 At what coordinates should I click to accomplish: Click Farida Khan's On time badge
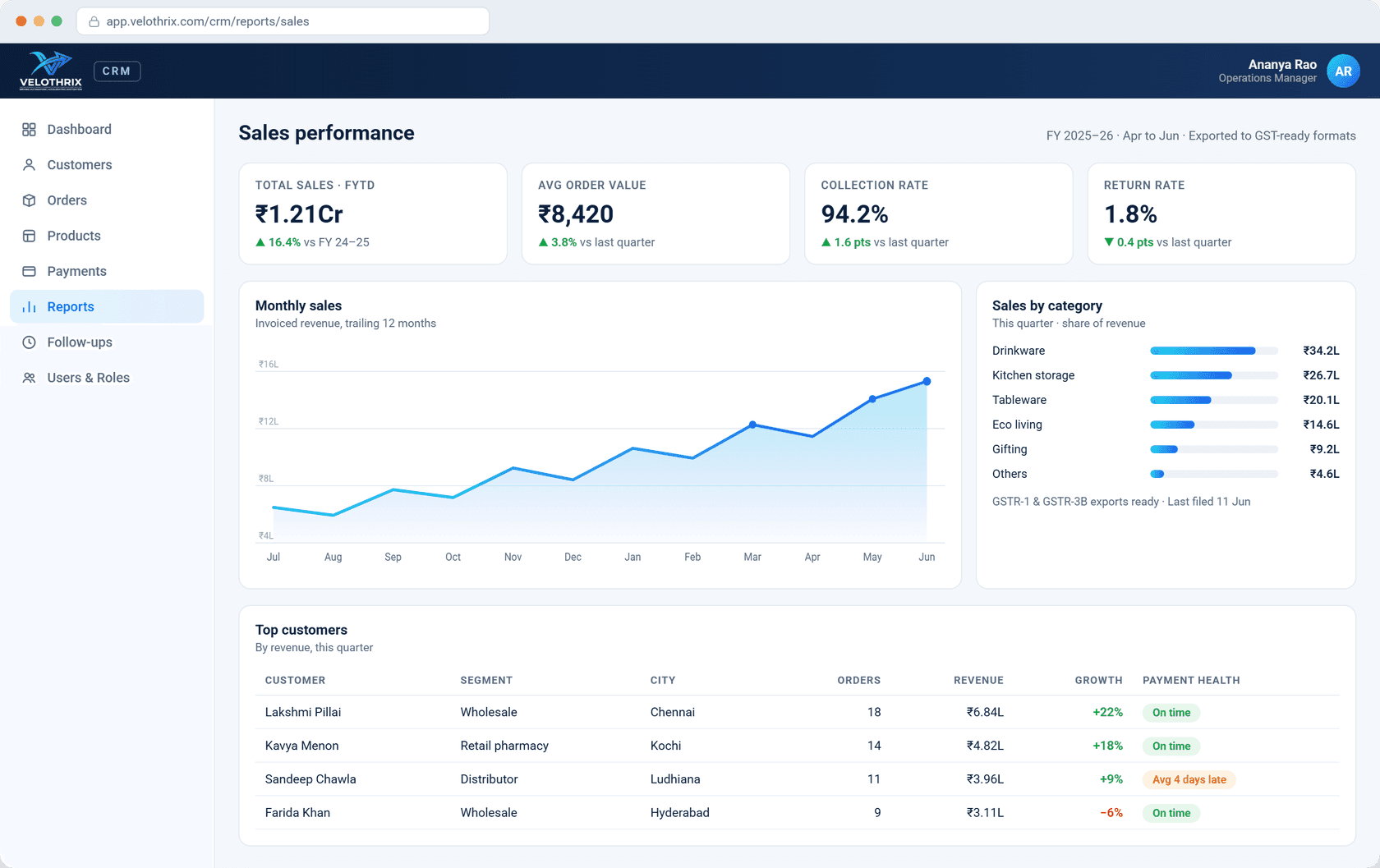click(x=1171, y=814)
